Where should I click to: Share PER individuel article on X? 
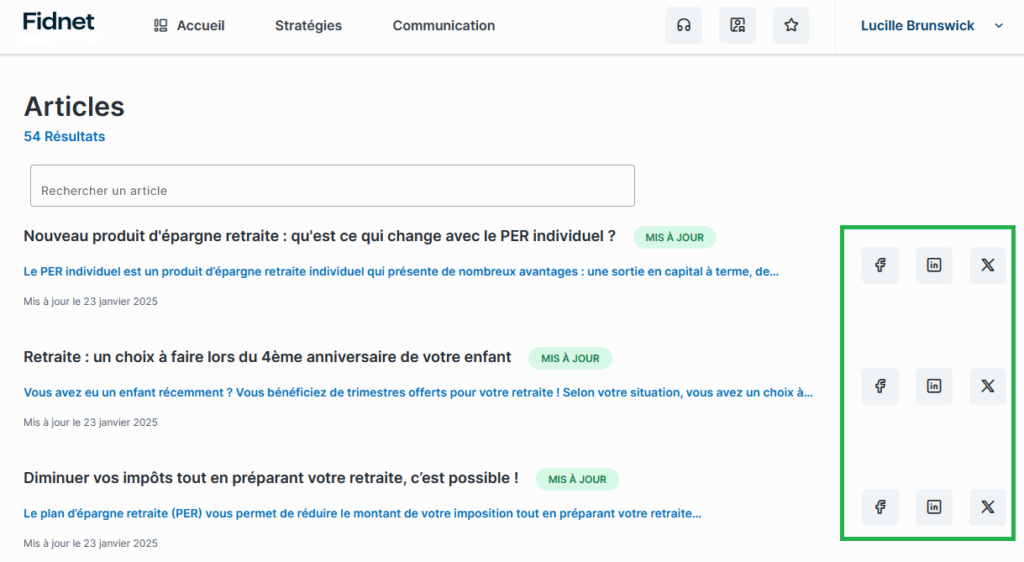click(x=988, y=265)
